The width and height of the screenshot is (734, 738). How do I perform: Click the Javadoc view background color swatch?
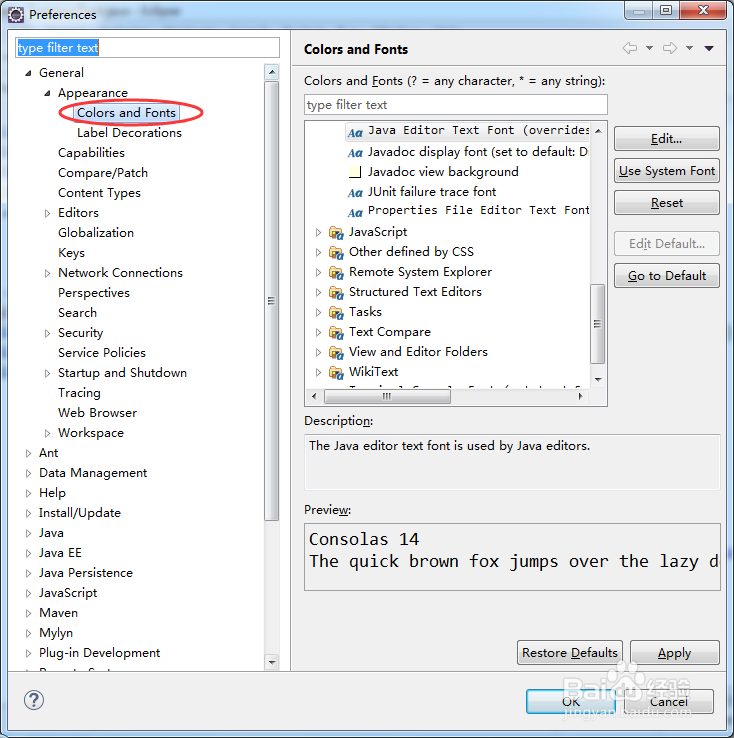click(x=355, y=172)
